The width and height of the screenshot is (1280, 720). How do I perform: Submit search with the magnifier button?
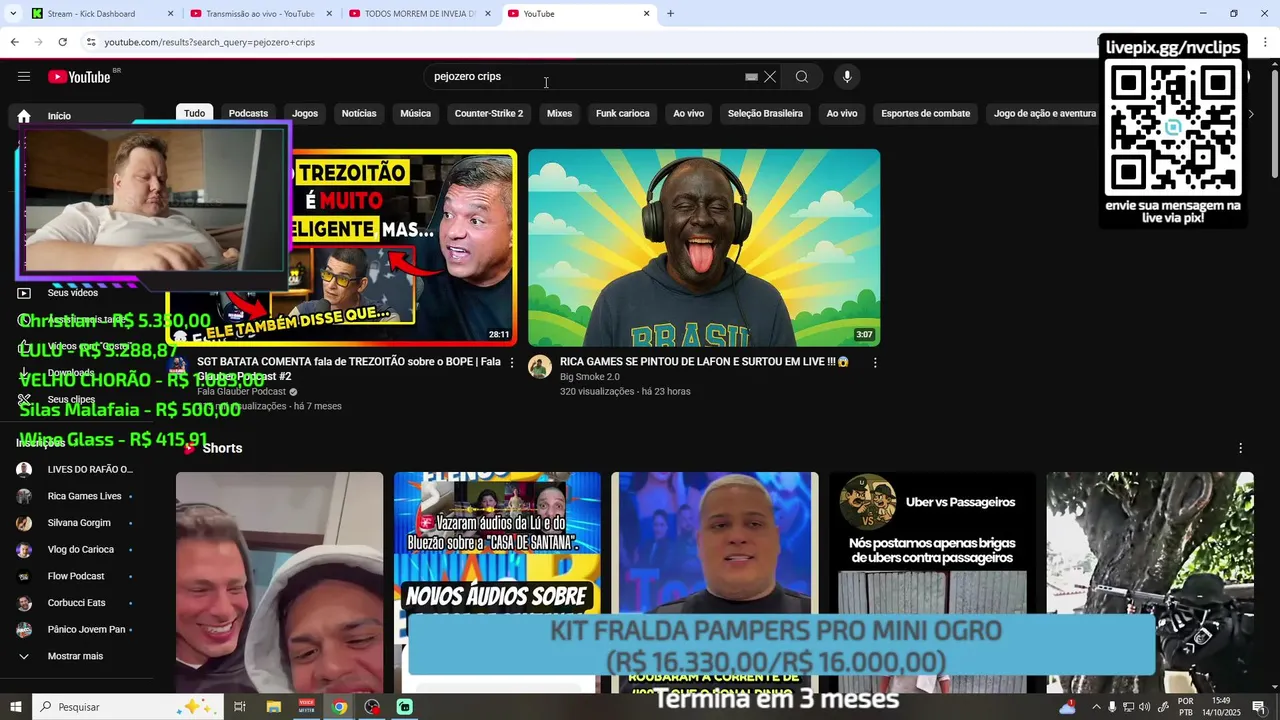coord(802,77)
